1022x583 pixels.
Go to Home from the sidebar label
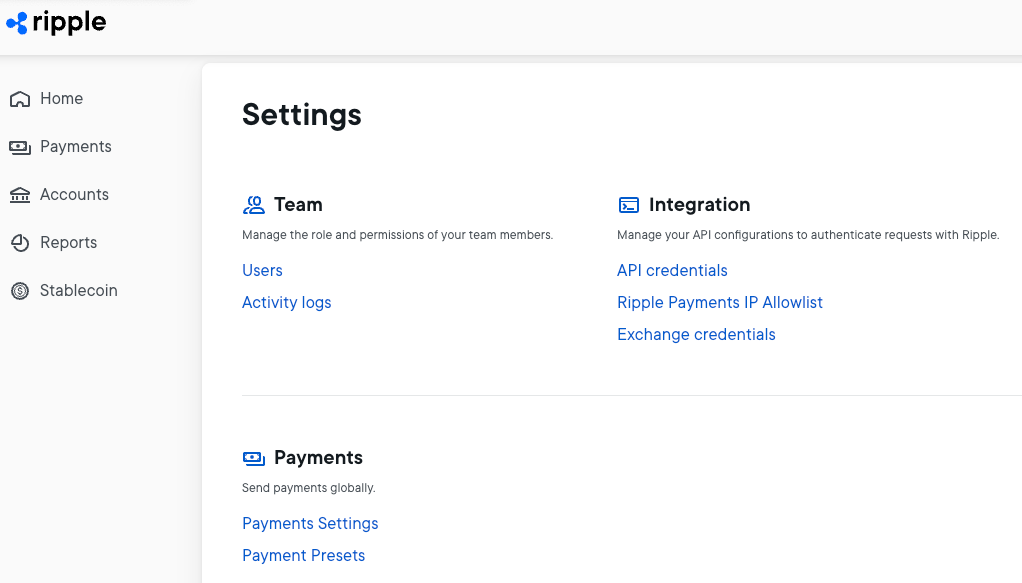tap(61, 99)
